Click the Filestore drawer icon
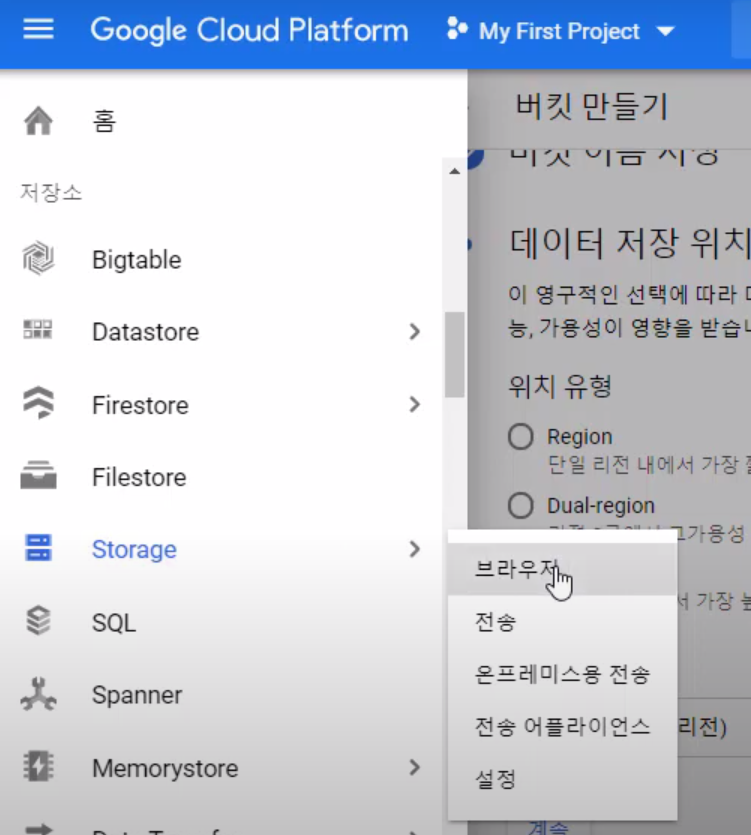The height and width of the screenshot is (835, 751). (38, 475)
